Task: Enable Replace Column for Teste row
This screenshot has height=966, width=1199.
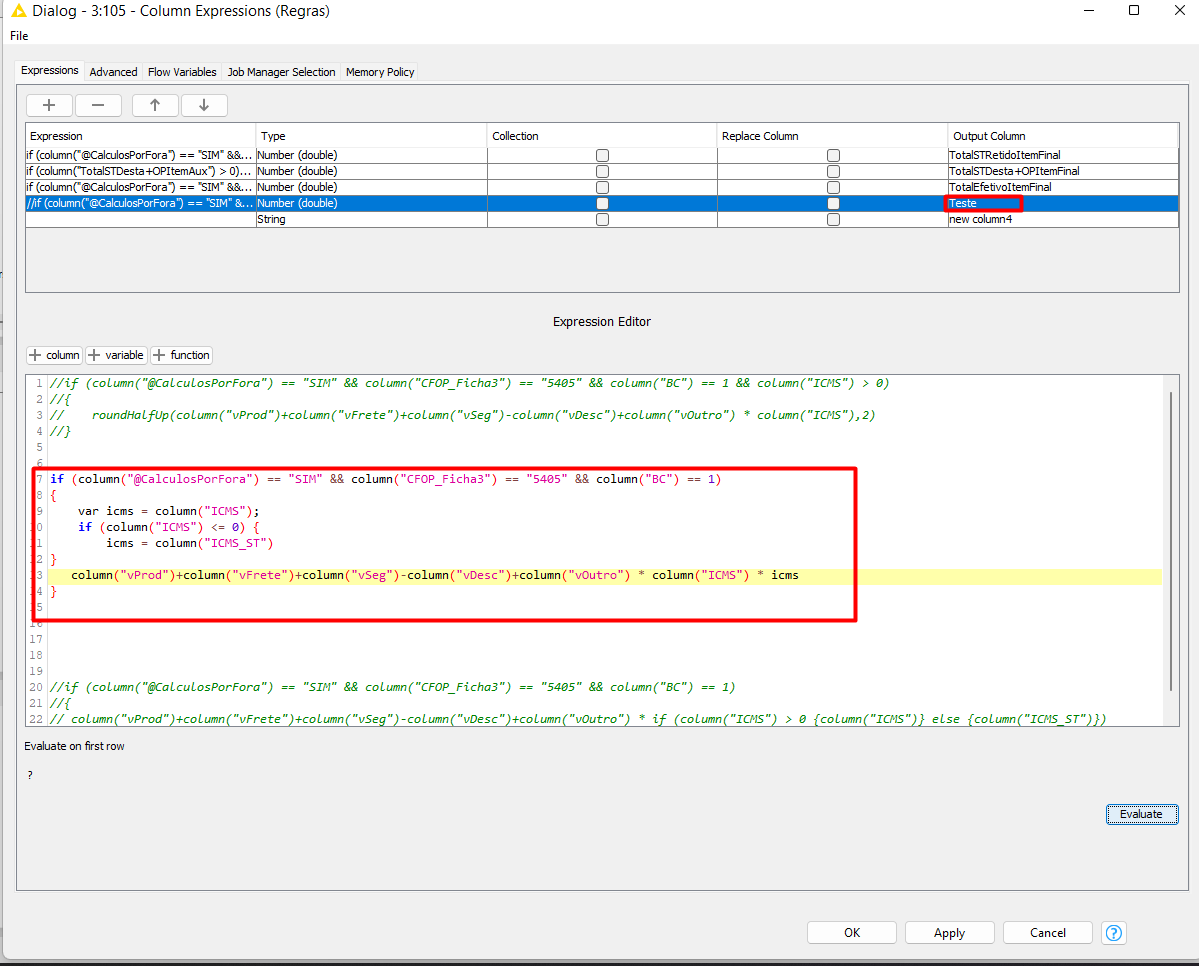Action: (x=833, y=203)
